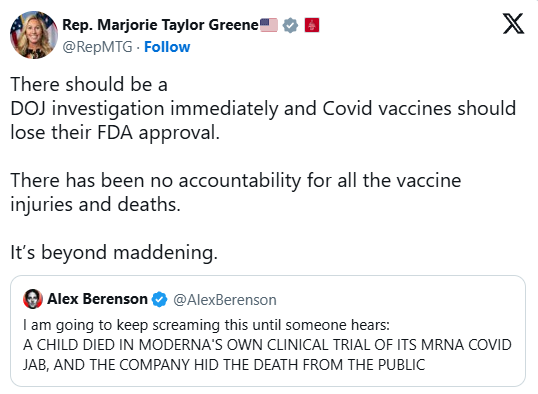The height and width of the screenshot is (394, 538).
Task: Follow the @RepMTG account
Action: tap(167, 47)
